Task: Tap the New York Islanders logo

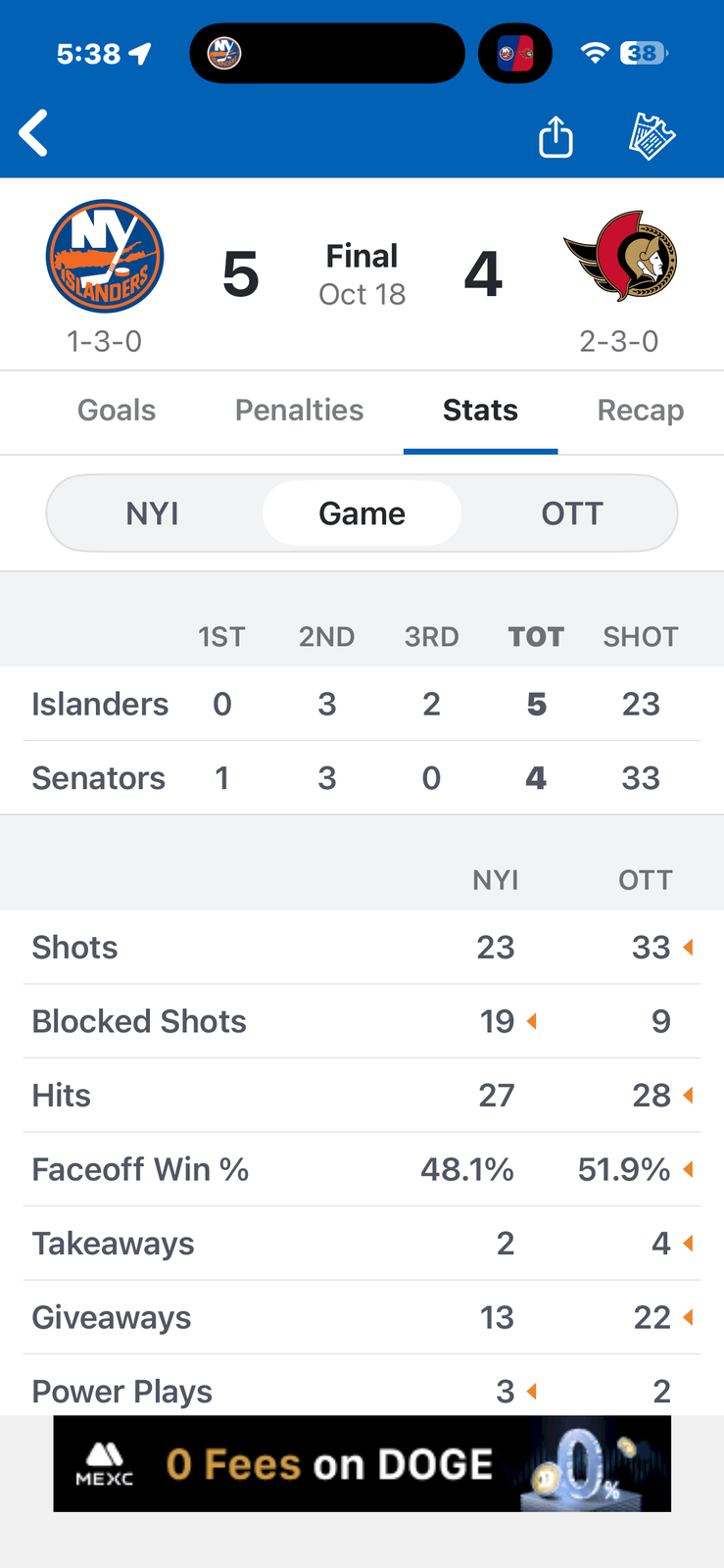Action: coord(105,257)
